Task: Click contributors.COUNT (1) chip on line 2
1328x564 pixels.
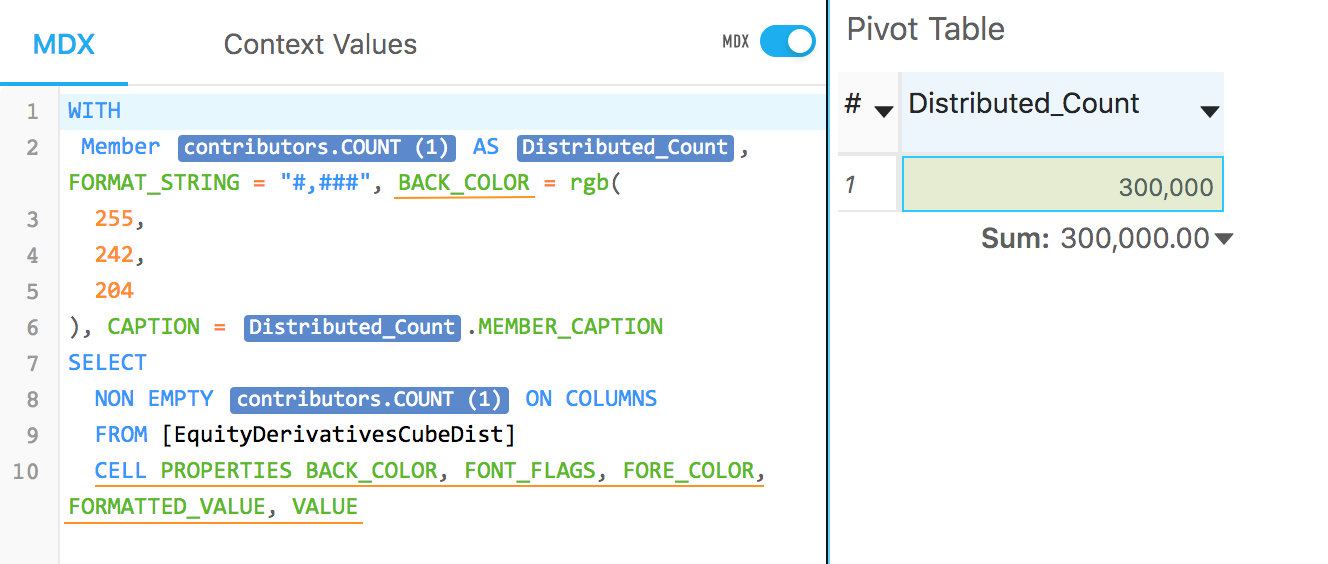Action: [x=318, y=147]
